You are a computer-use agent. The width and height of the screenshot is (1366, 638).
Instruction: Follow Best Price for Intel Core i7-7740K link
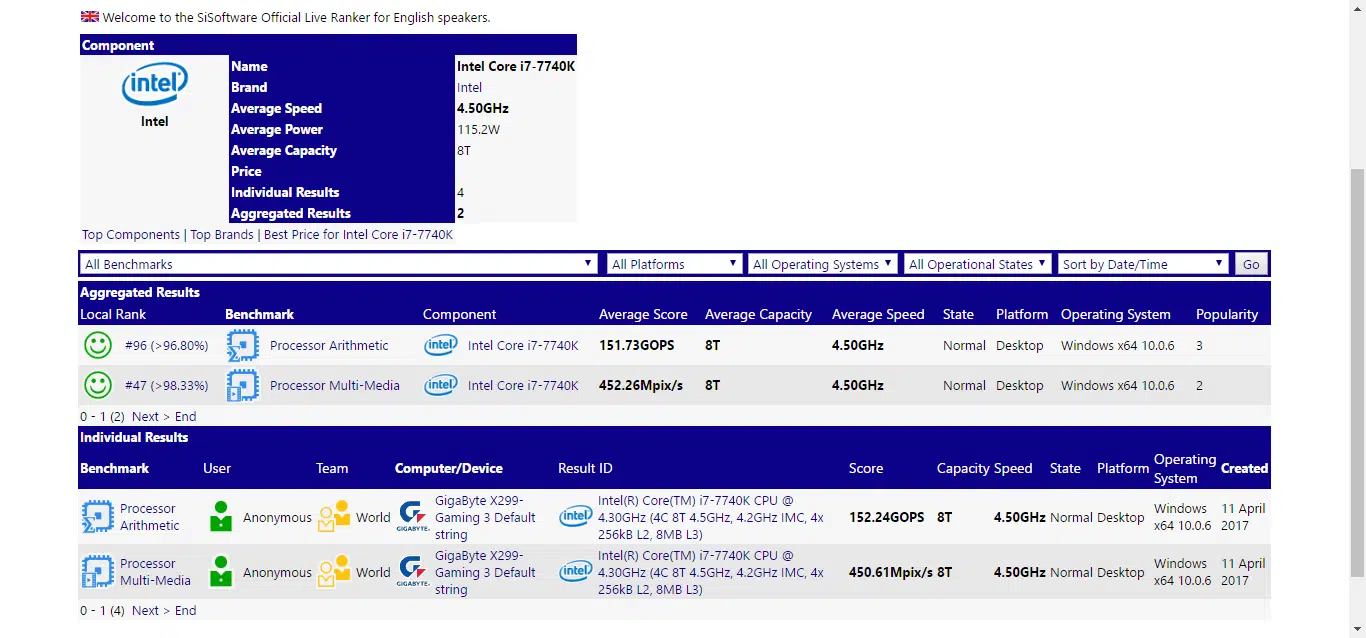(358, 234)
